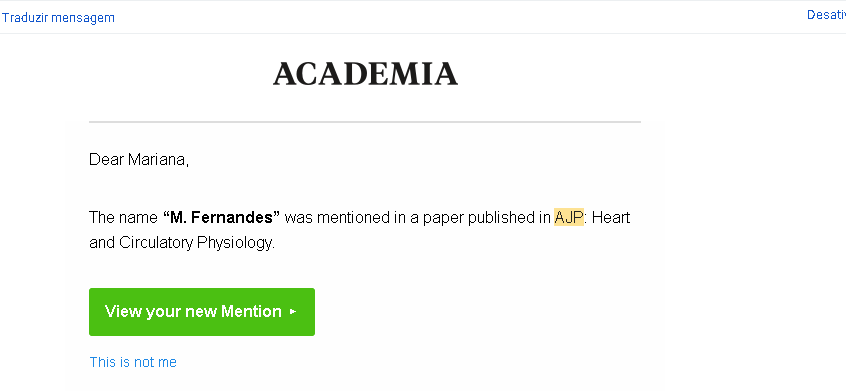Image resolution: width=846 pixels, height=391 pixels.
Task: Click the word published in the email body
Action: [x=500, y=218]
